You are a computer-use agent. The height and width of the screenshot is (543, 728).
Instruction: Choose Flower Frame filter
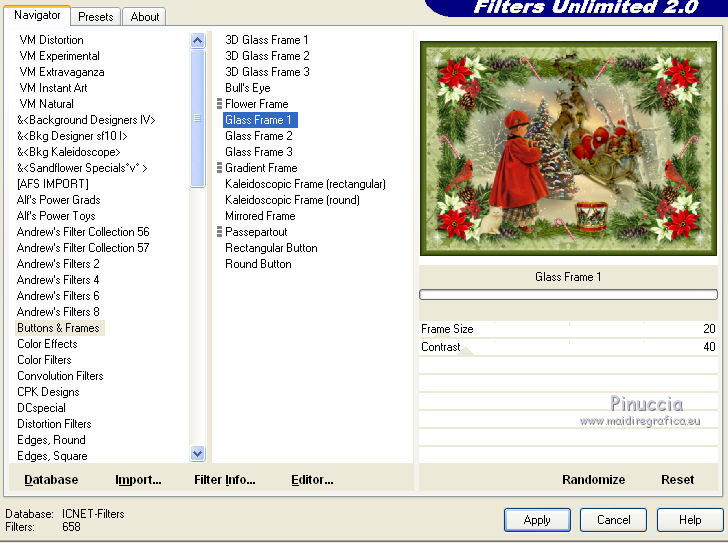pos(257,104)
